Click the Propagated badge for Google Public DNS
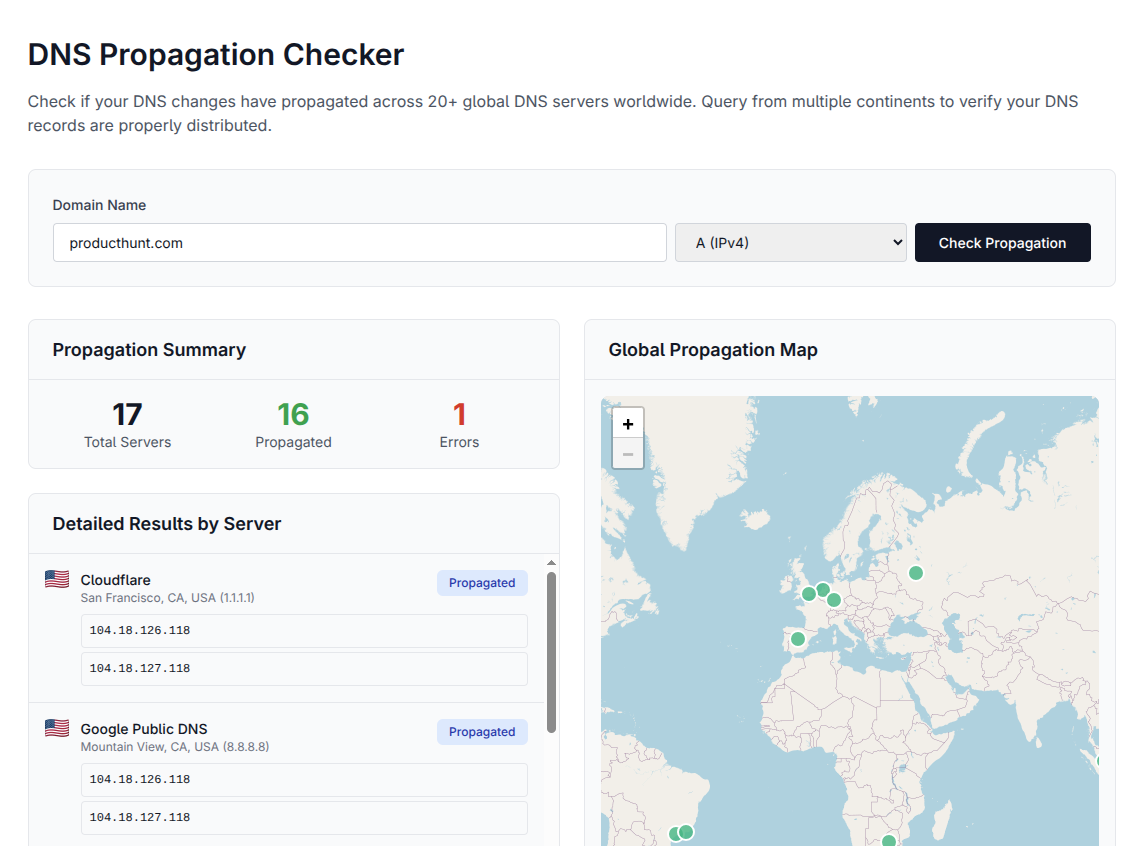Screen dimensions: 1132x846 click(482, 731)
